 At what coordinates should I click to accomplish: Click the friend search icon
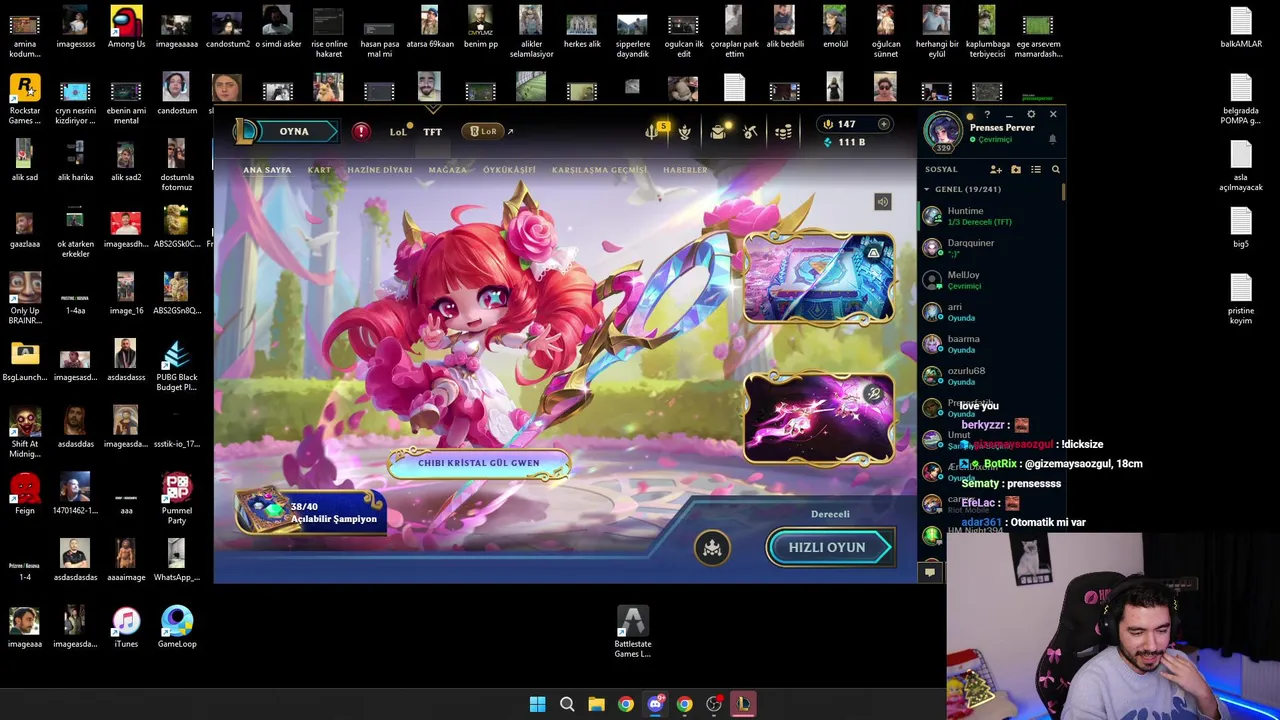[x=1055, y=170]
